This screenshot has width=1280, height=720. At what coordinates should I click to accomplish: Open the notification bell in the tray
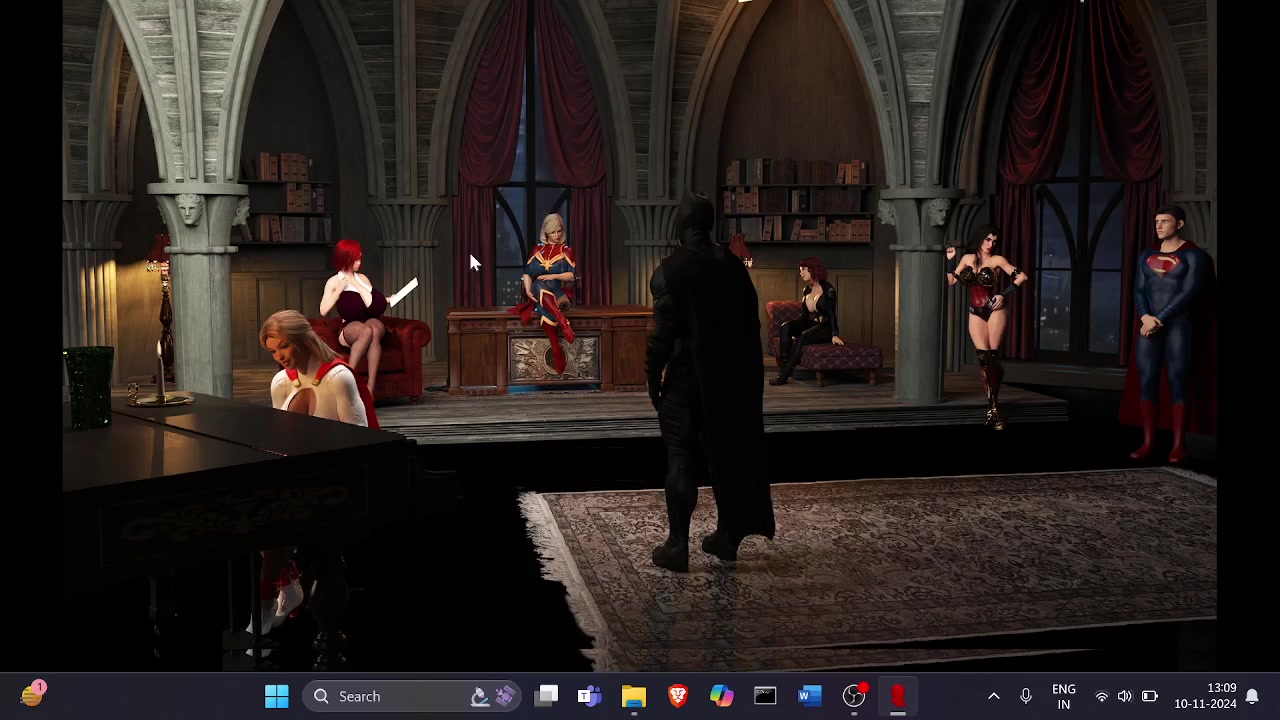tap(1252, 696)
